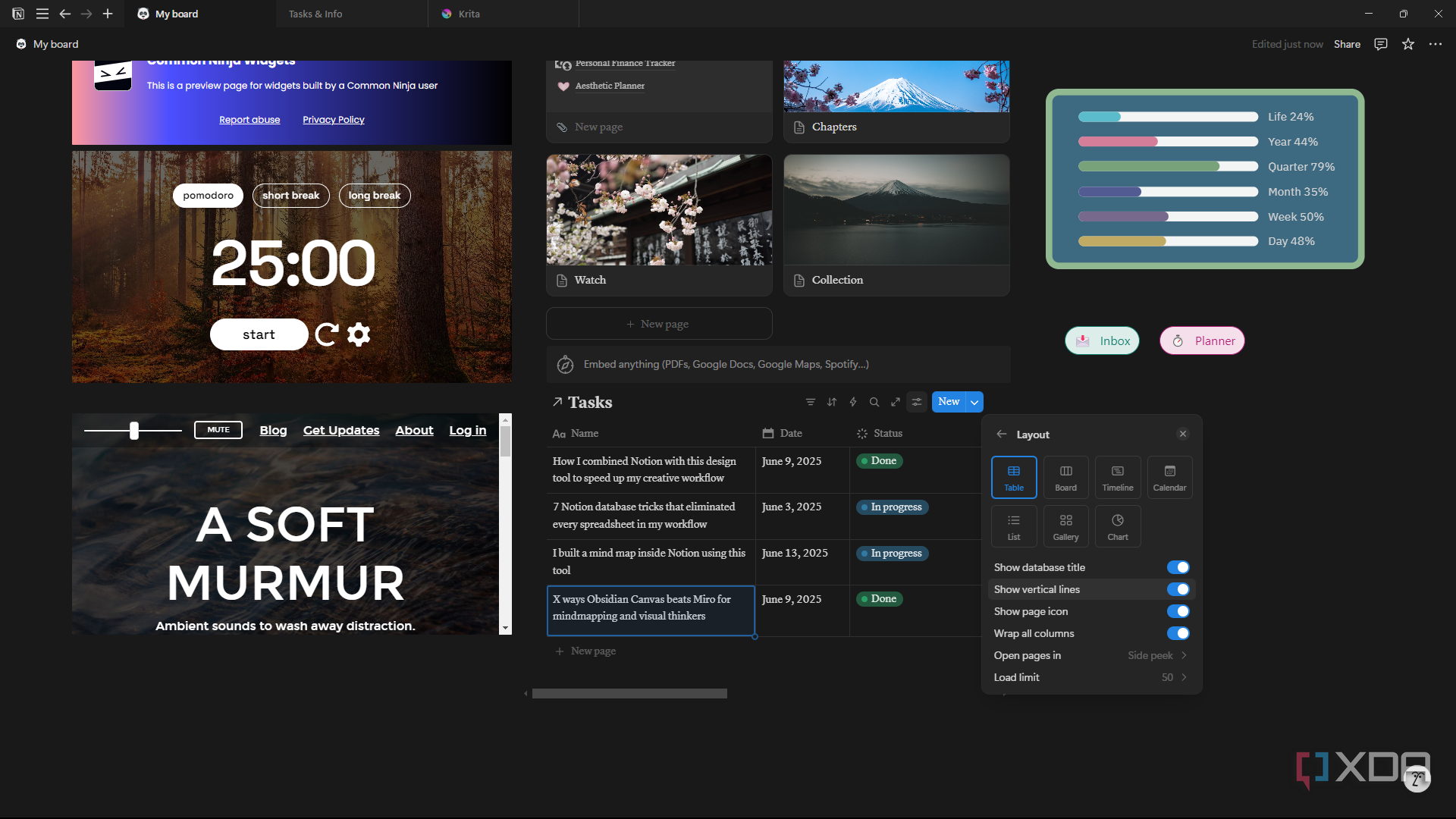This screenshot has width=1456, height=819.
Task: Expand Load limit 50 option
Action: coord(1090,677)
